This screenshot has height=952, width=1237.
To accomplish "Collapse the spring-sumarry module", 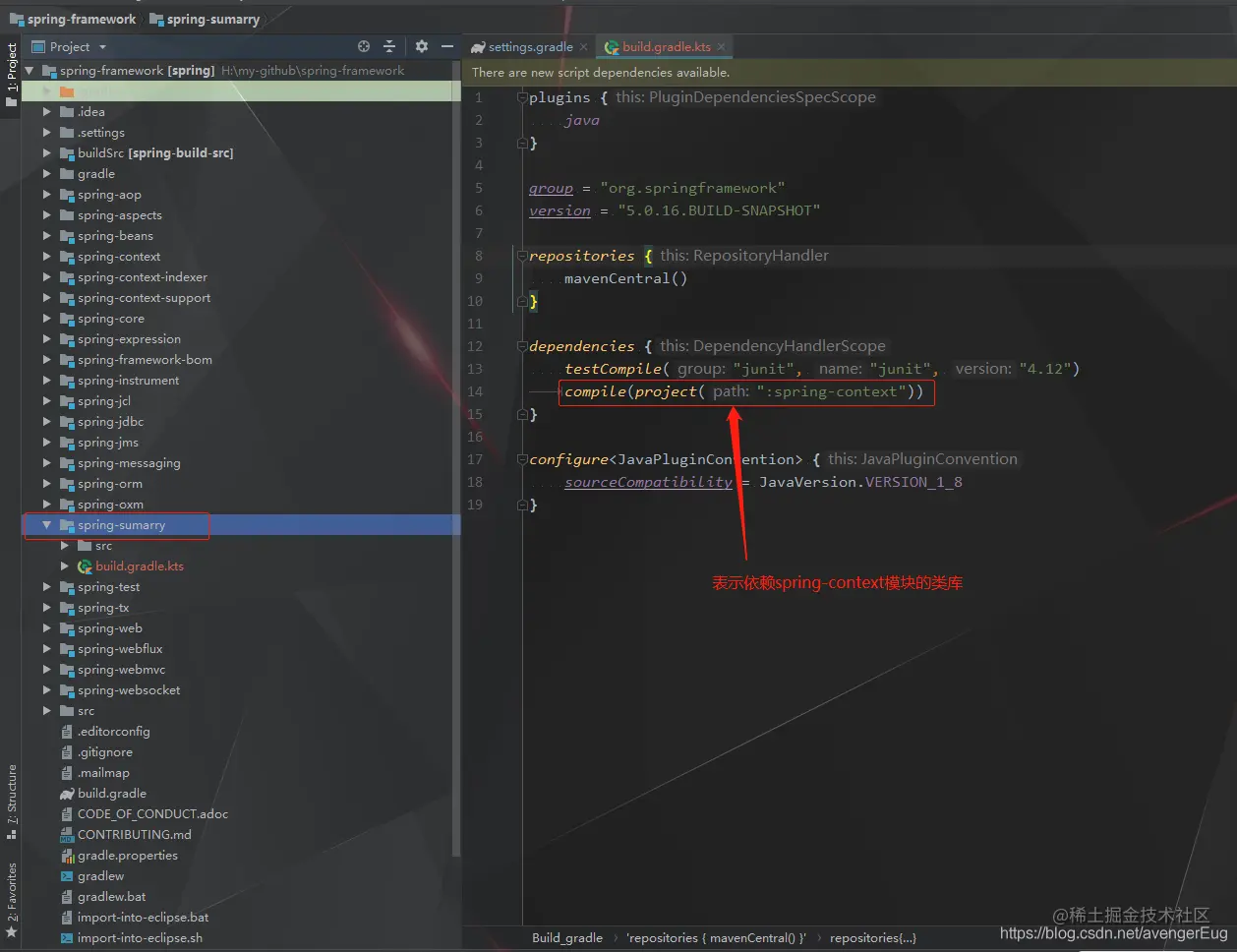I will [46, 525].
